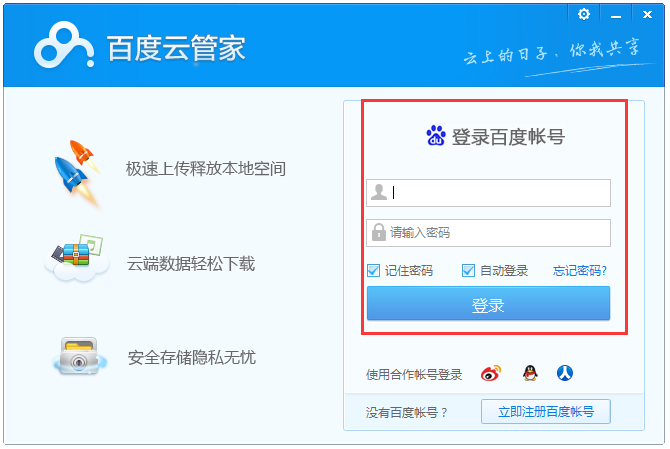Click the padlock icon in password field
670x449 pixels.
(x=379, y=232)
